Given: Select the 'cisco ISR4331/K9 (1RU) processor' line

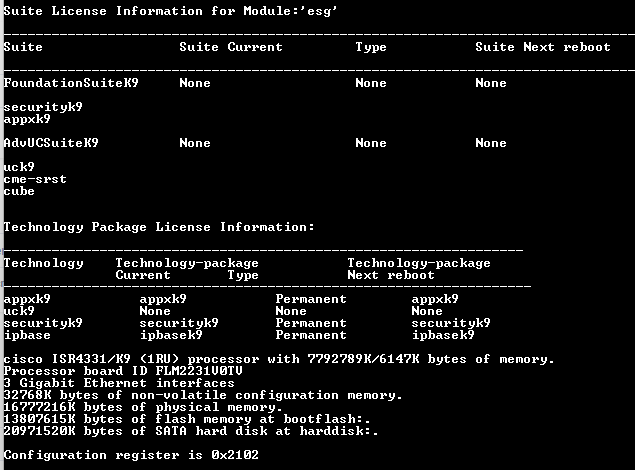Looking at the screenshot, I should point(279,359).
